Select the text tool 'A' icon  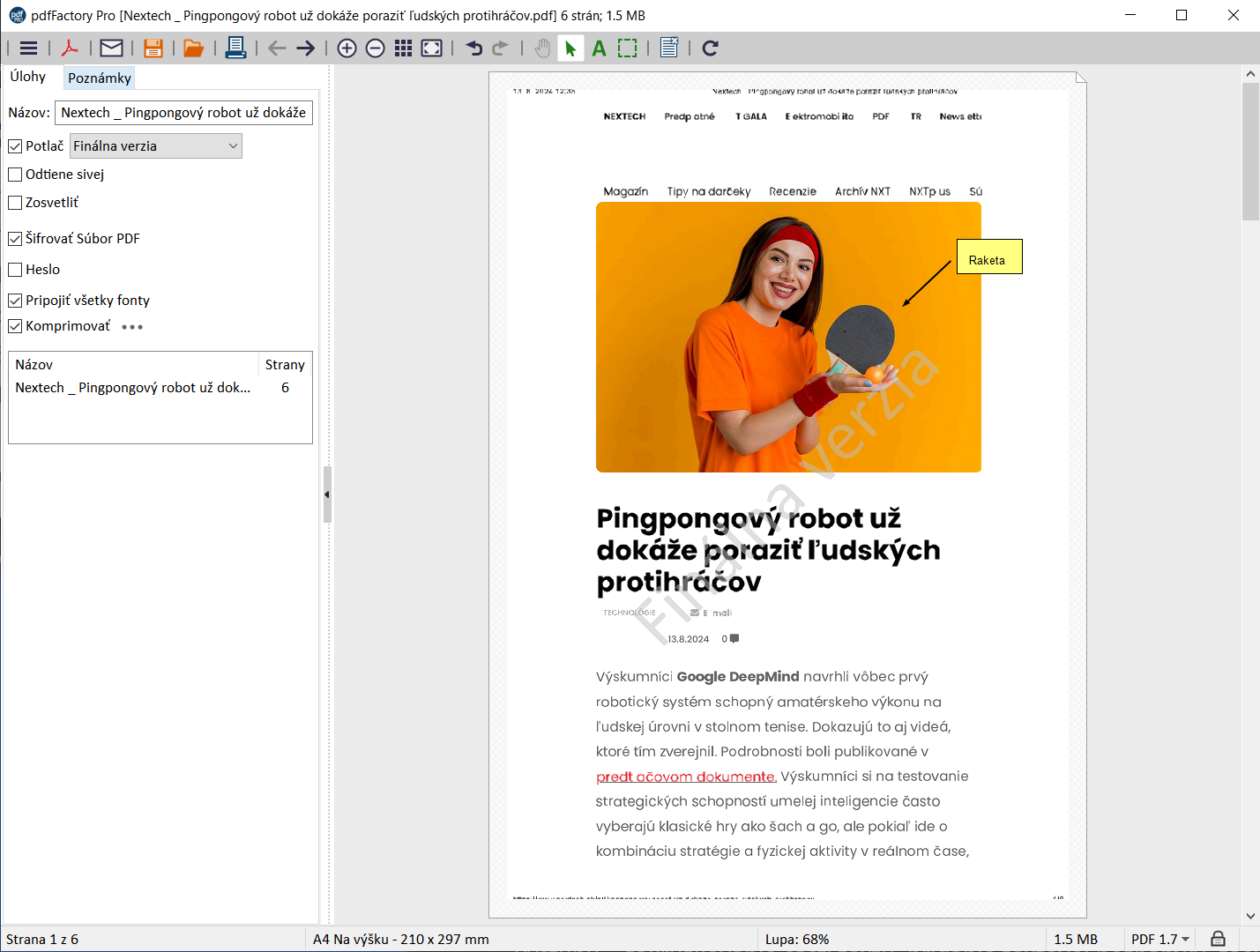[x=600, y=48]
